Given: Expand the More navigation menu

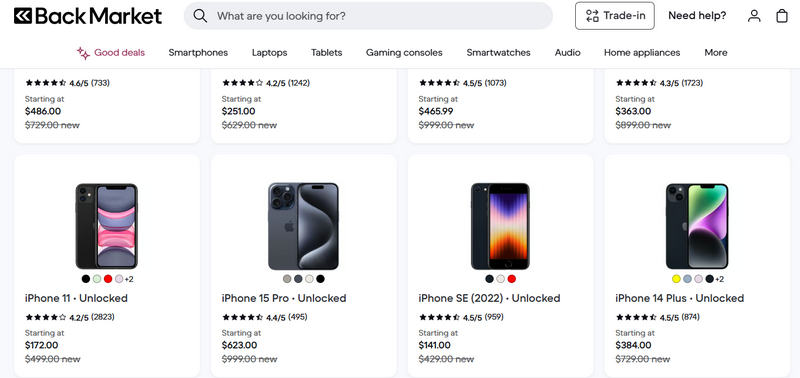Looking at the screenshot, I should [x=716, y=53].
